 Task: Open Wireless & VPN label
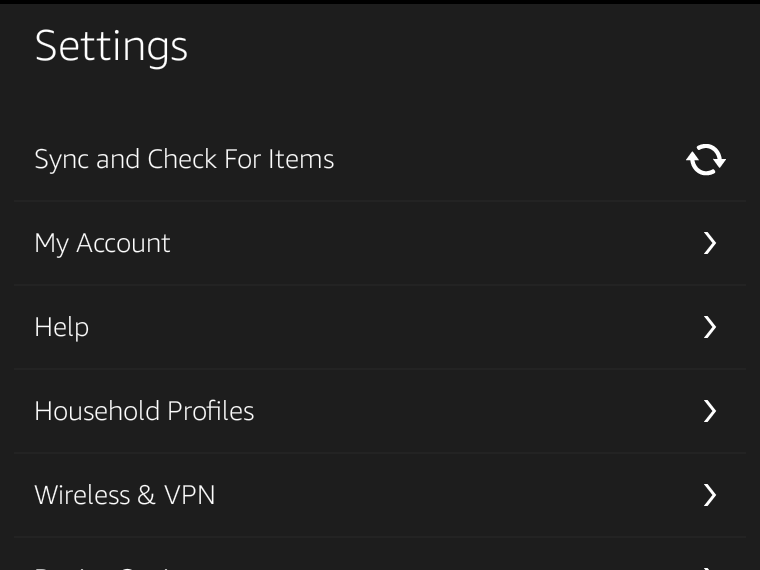[x=125, y=495]
